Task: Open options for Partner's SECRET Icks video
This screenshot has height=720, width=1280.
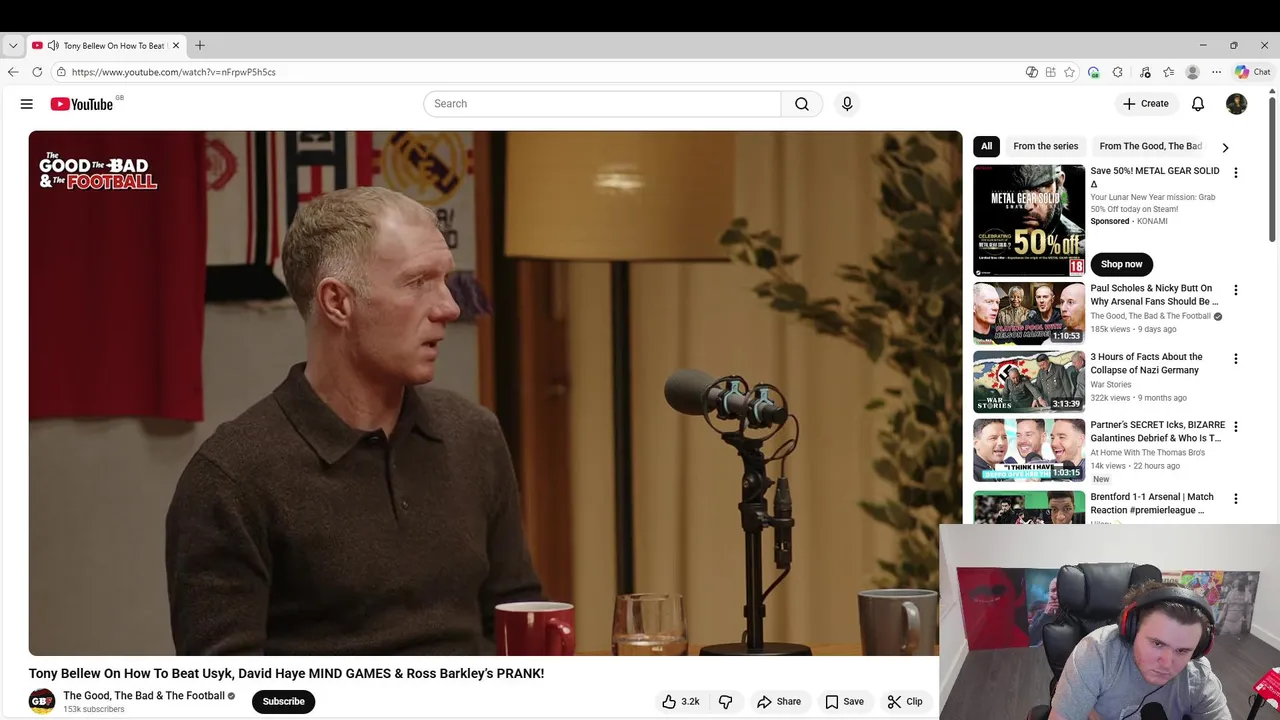Action: (x=1236, y=427)
